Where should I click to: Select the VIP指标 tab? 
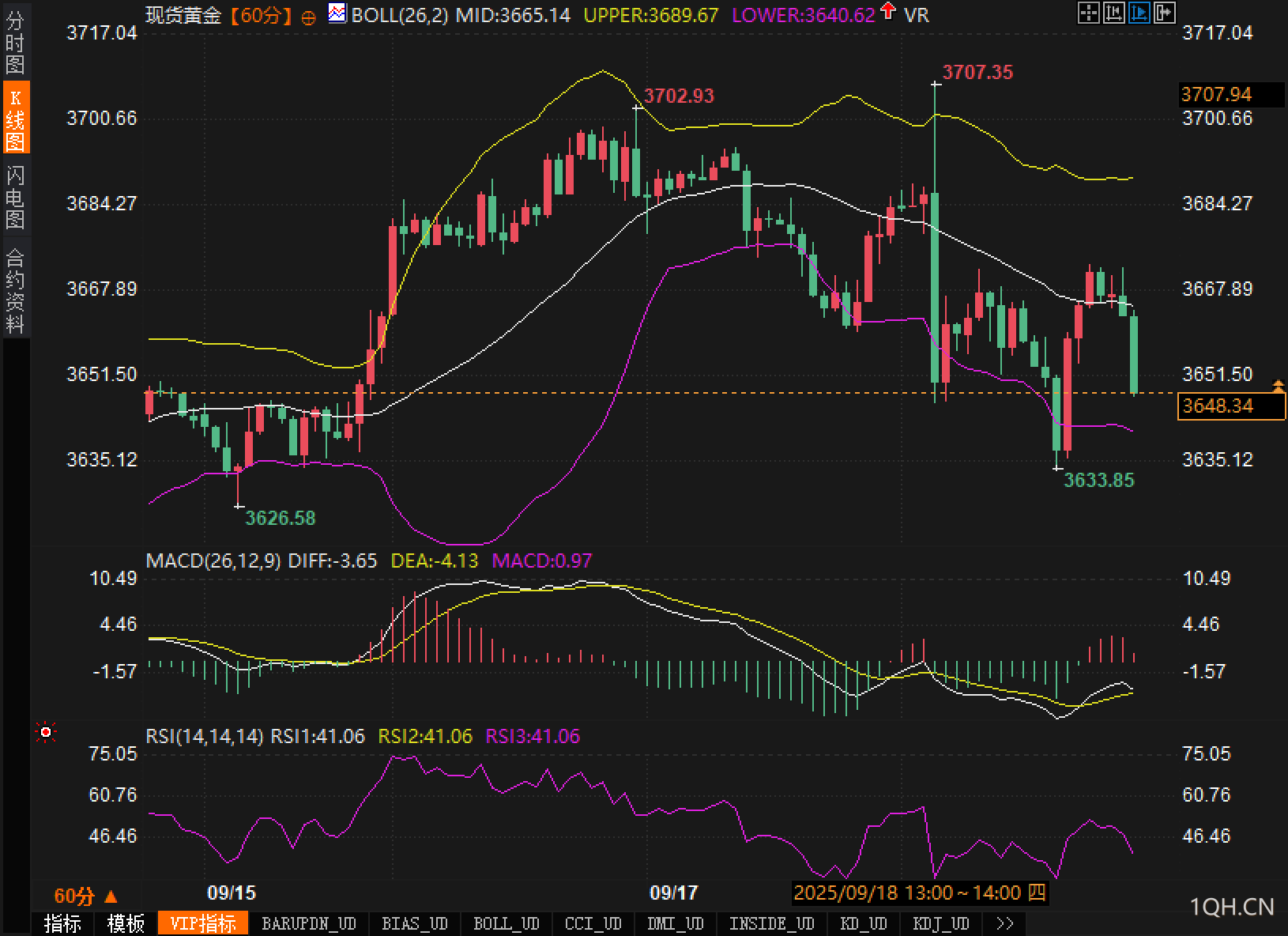[x=203, y=923]
